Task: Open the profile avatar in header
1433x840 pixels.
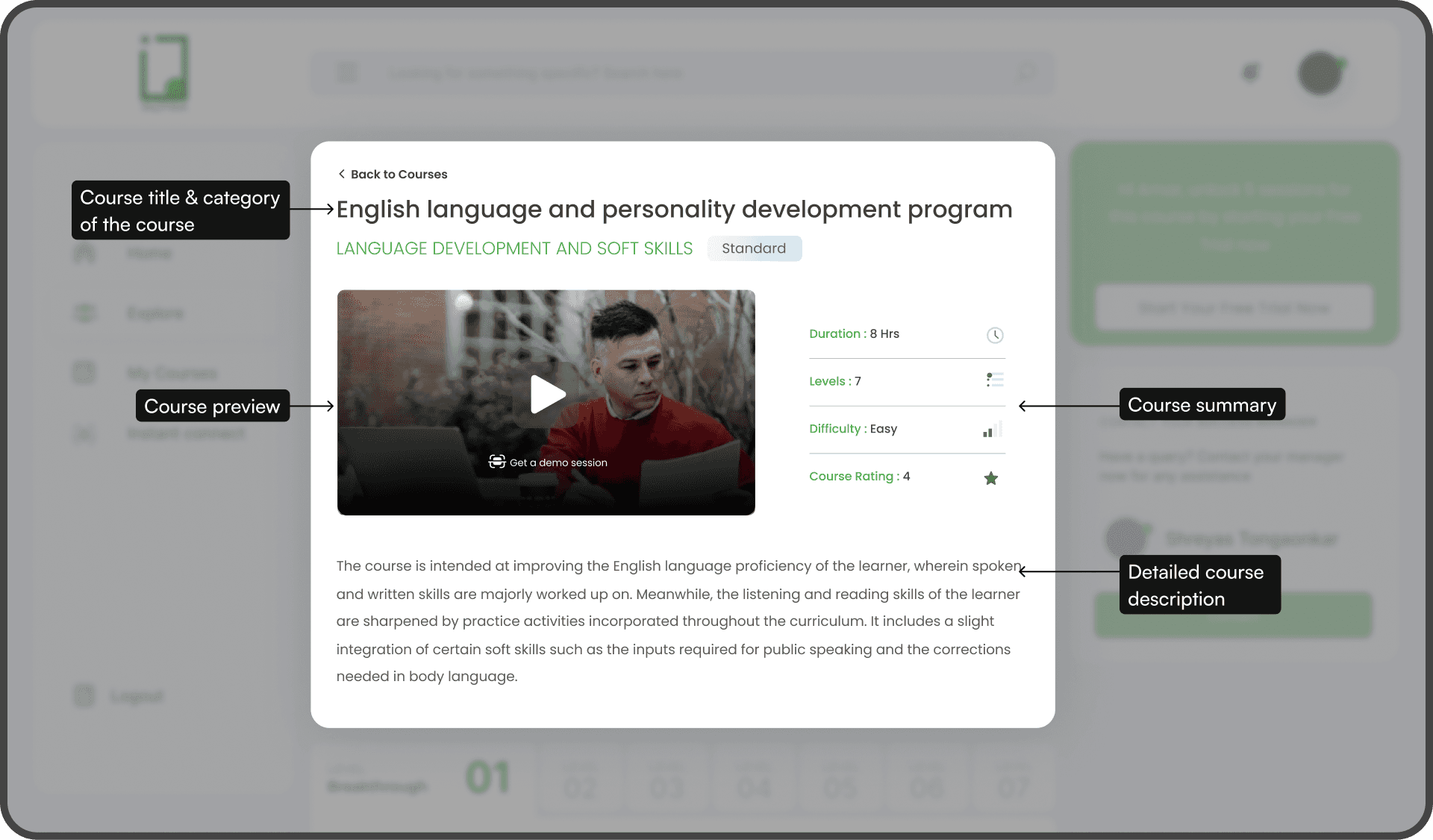Action: point(1320,72)
